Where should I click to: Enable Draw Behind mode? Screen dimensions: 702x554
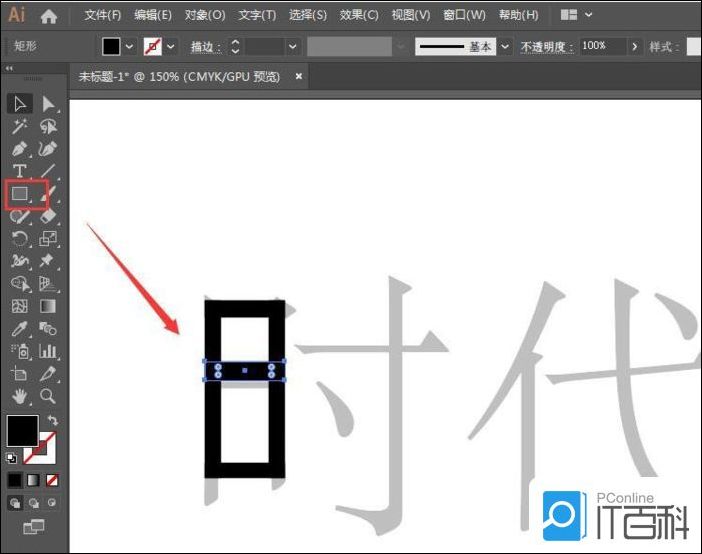34,503
